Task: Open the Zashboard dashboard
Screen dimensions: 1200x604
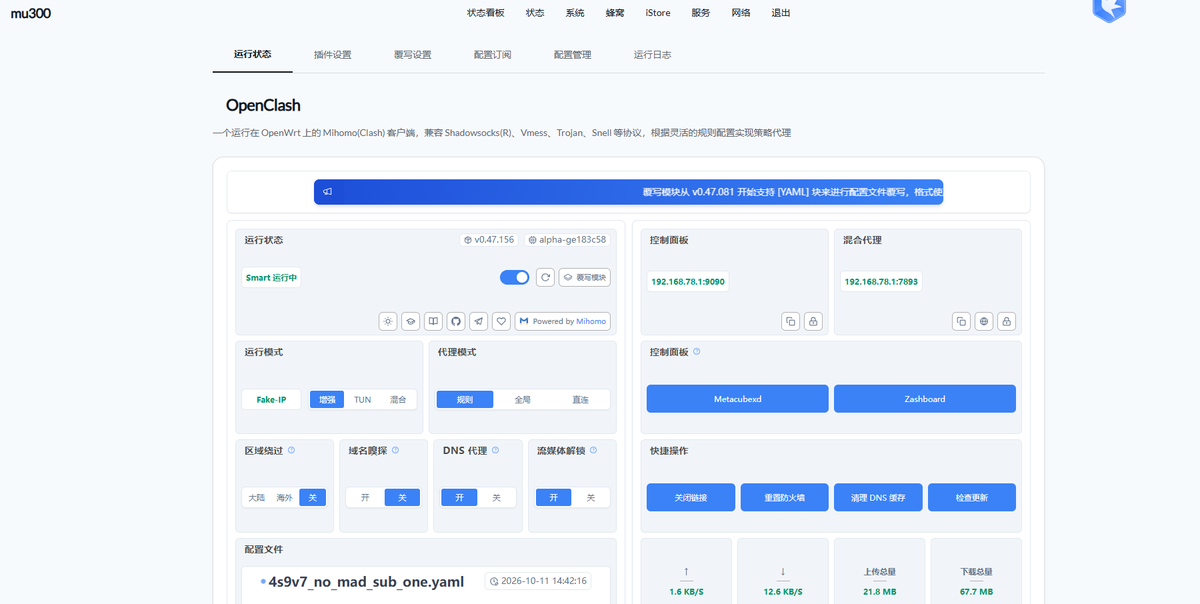Action: pyautogui.click(x=925, y=398)
